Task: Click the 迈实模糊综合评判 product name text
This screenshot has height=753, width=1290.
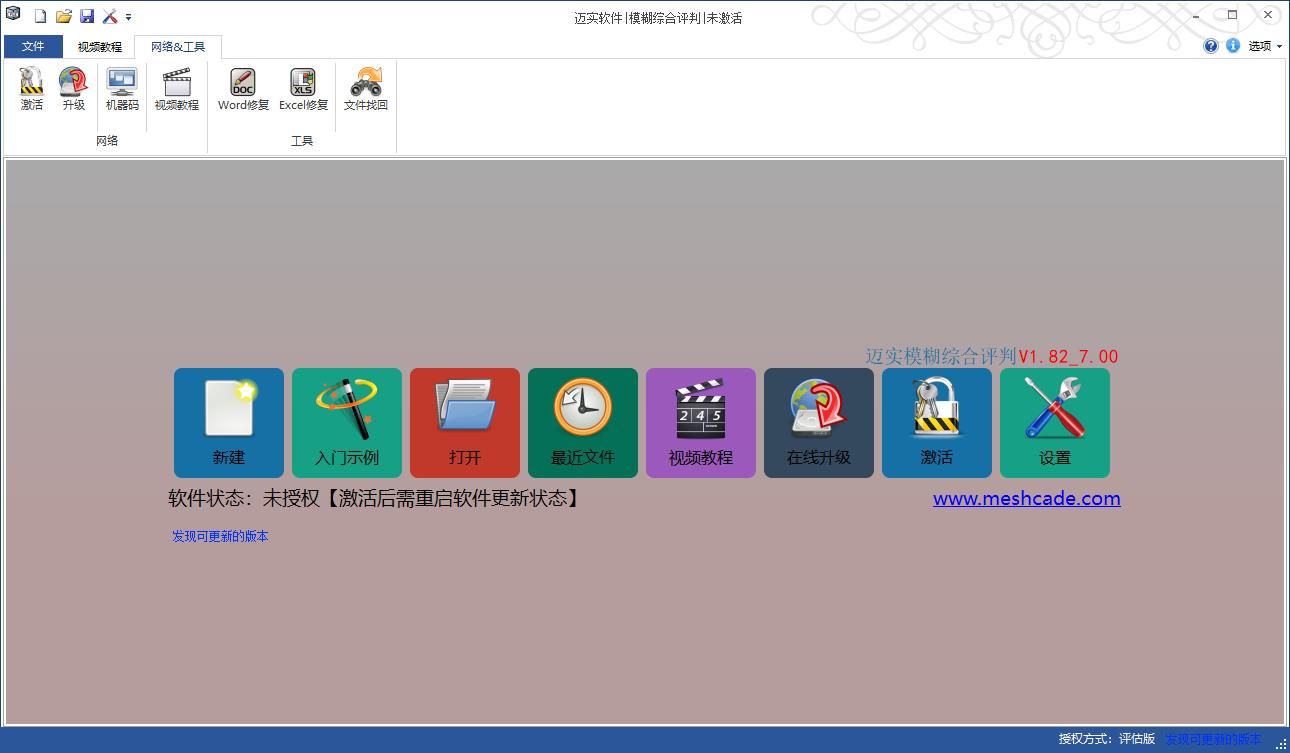Action: 941,356
